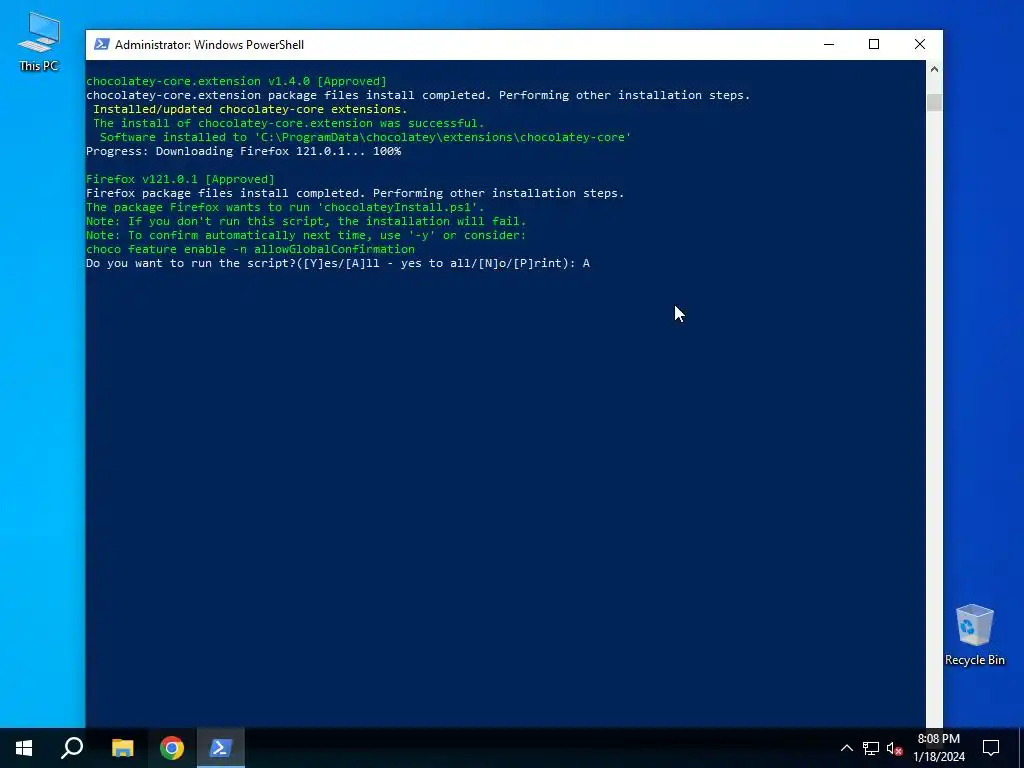Click the scrollbar up arrow
1024x768 pixels.
tap(934, 69)
